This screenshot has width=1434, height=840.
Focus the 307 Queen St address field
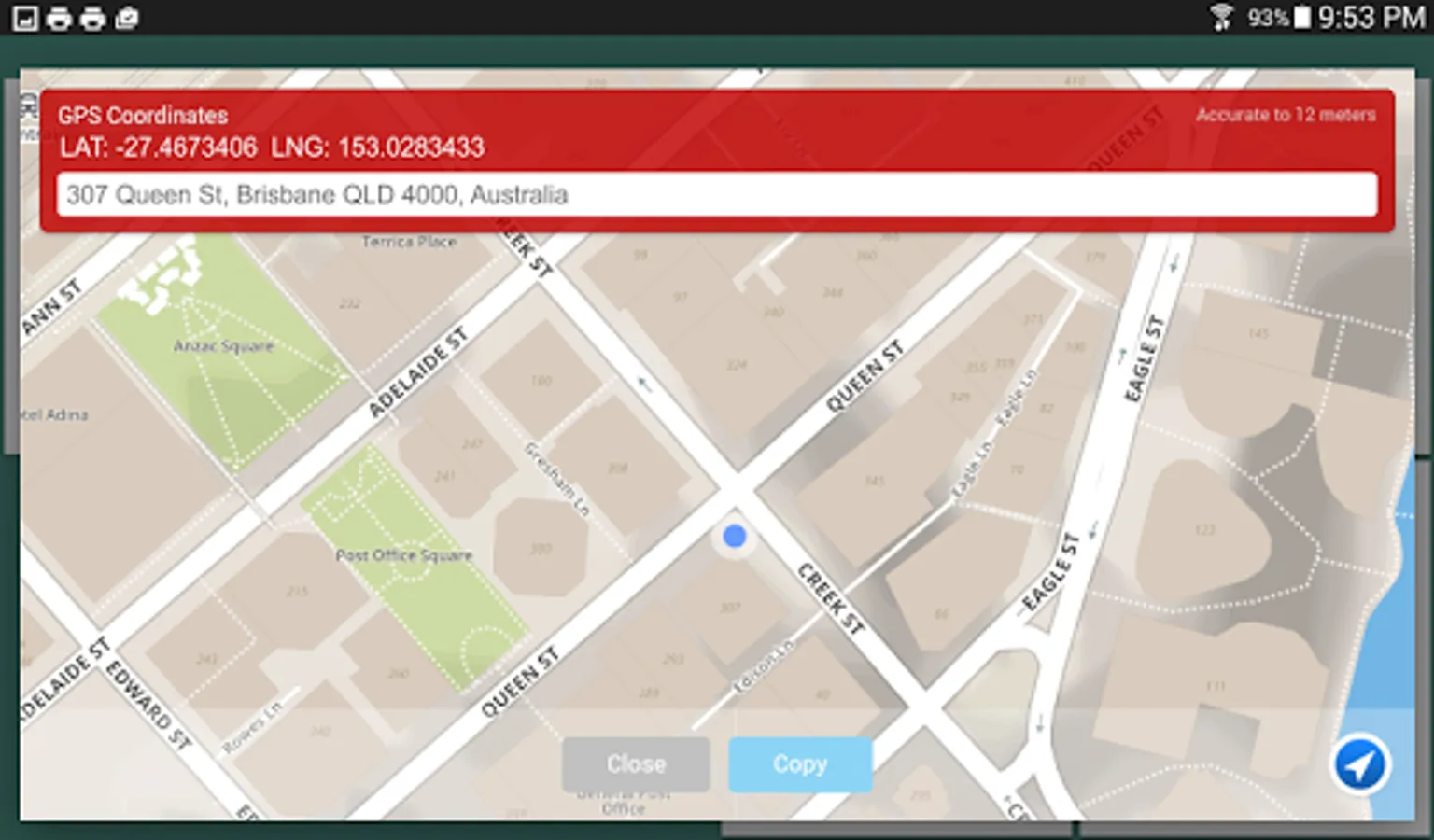coord(717,194)
